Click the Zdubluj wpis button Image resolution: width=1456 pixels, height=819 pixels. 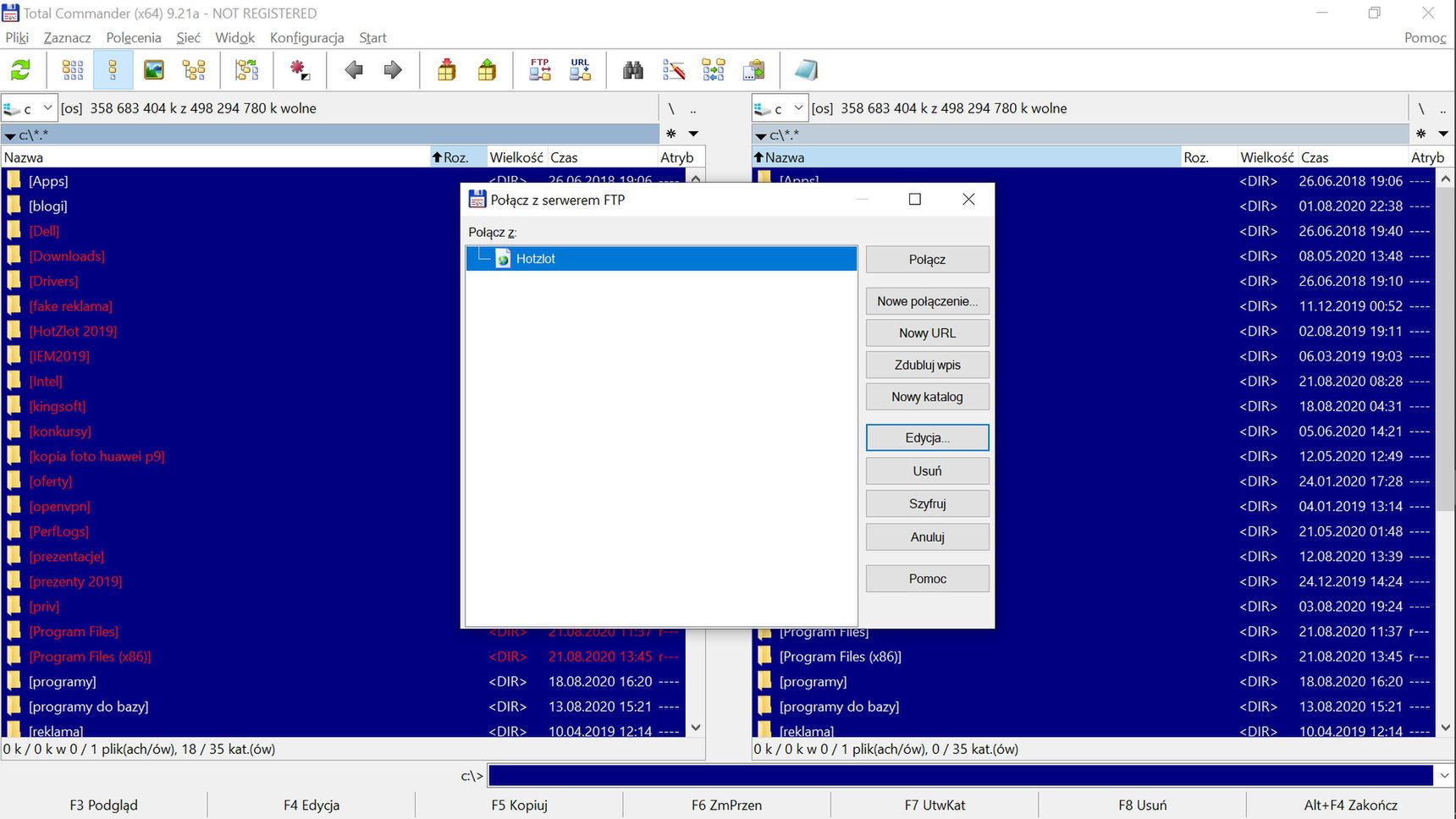927,365
